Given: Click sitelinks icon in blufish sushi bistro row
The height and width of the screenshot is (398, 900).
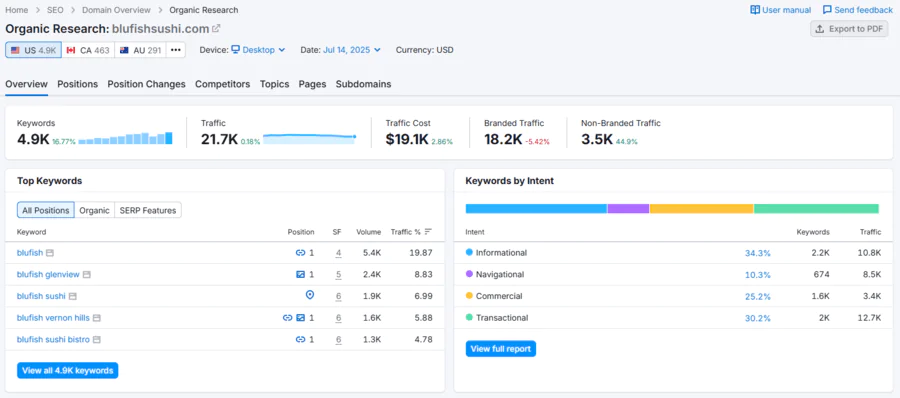Looking at the screenshot, I should [x=300, y=339].
